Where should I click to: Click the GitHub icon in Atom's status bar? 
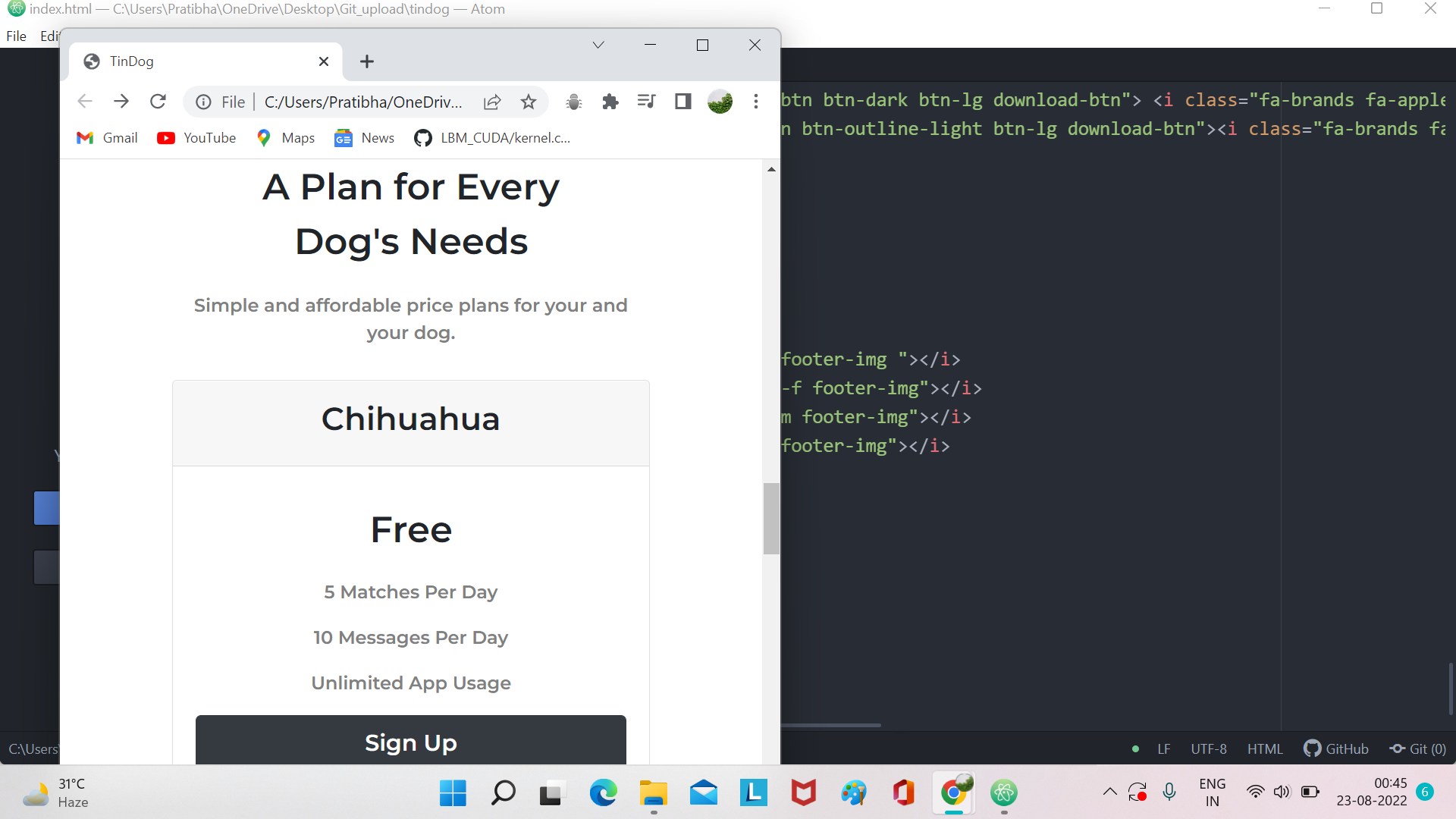point(1336,748)
